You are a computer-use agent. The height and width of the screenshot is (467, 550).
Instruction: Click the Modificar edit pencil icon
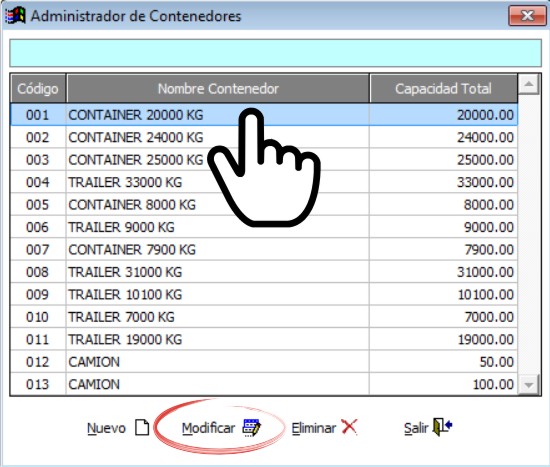coord(251,427)
